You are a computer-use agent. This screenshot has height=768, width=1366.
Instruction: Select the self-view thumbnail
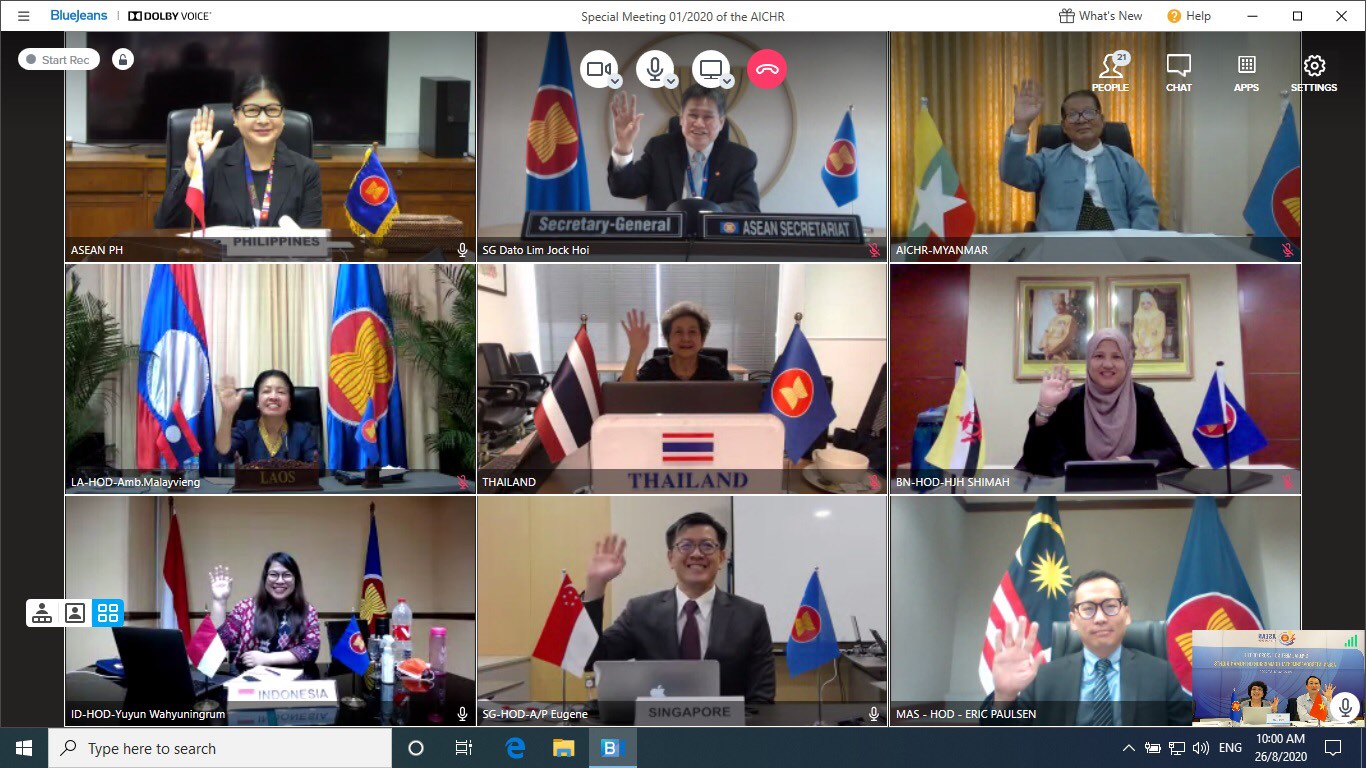(1278, 678)
